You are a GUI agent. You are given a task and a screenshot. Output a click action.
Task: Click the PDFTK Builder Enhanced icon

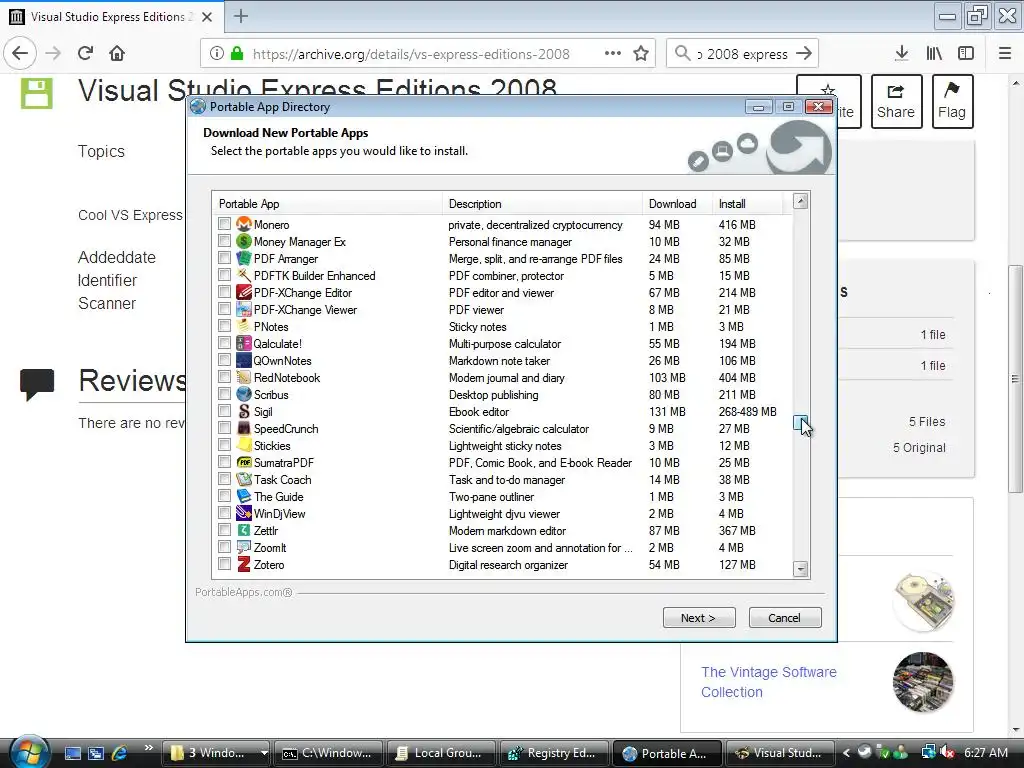point(244,276)
